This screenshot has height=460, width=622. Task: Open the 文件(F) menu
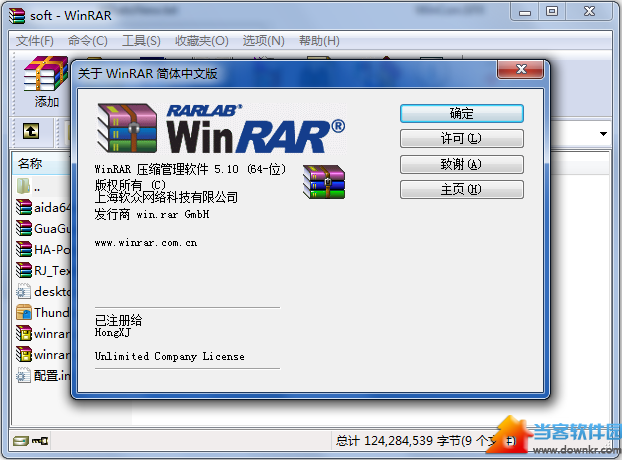click(35, 40)
